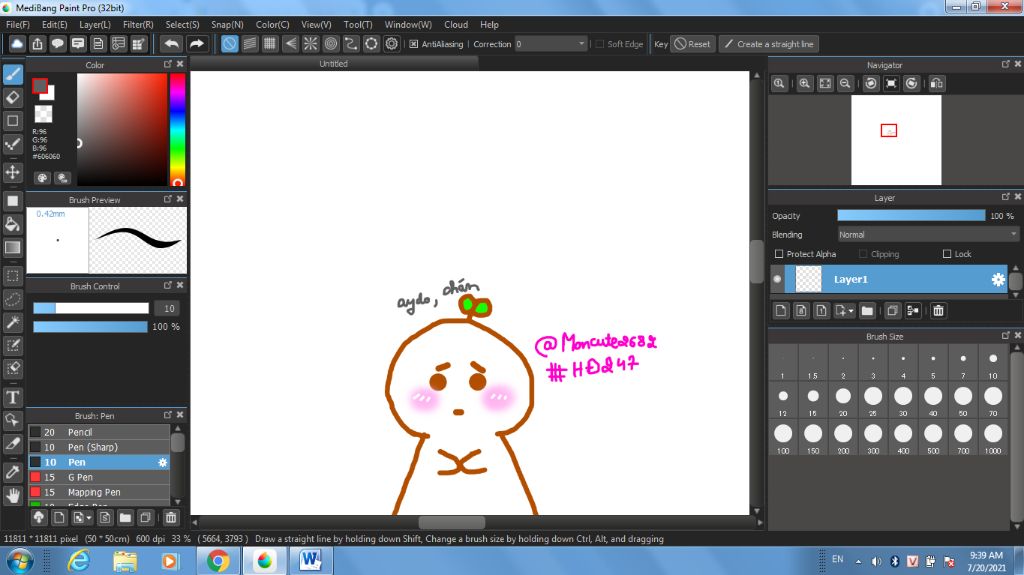Image resolution: width=1024 pixels, height=575 pixels.
Task: Enable crisscross grid snap
Action: [x=270, y=44]
